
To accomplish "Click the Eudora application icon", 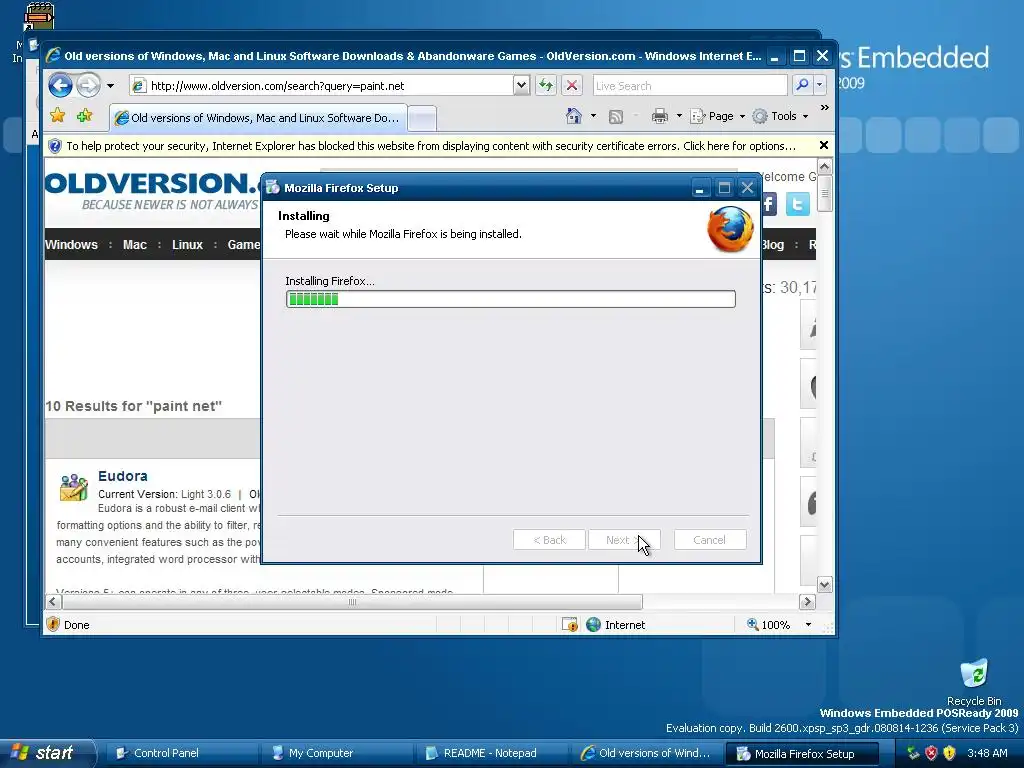I will click(74, 487).
